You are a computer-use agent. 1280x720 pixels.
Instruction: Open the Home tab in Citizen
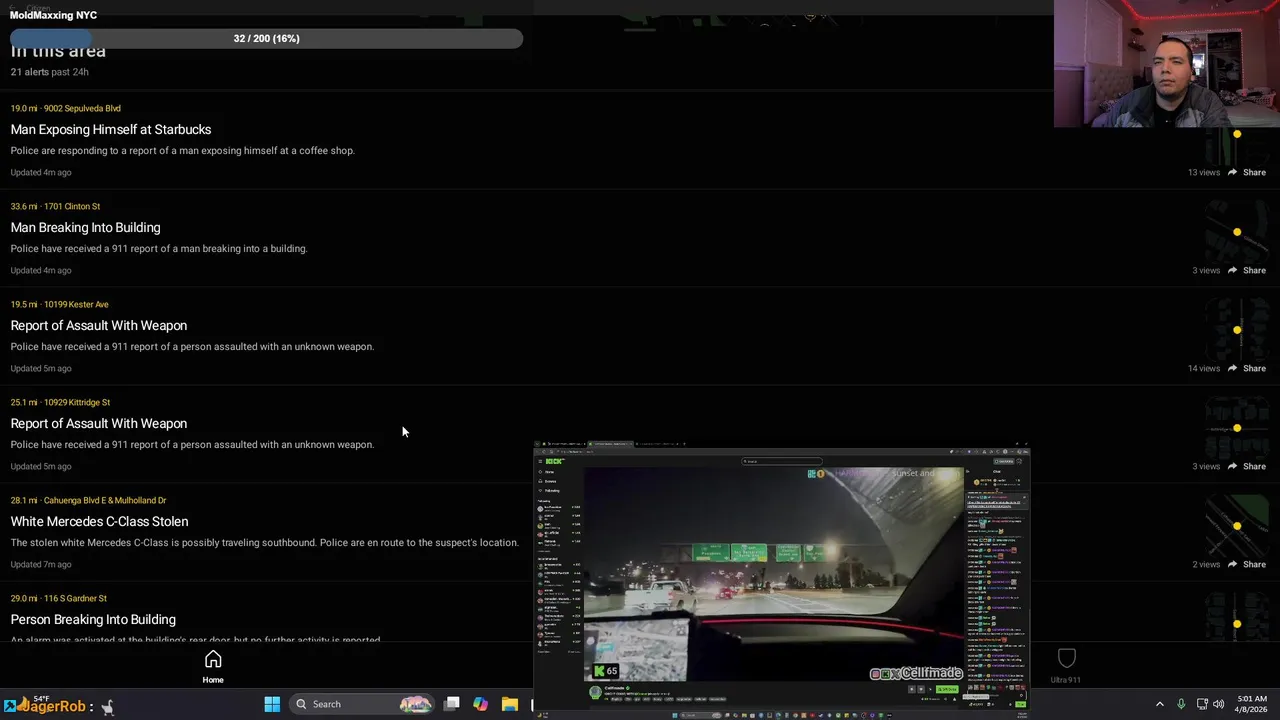click(x=213, y=666)
